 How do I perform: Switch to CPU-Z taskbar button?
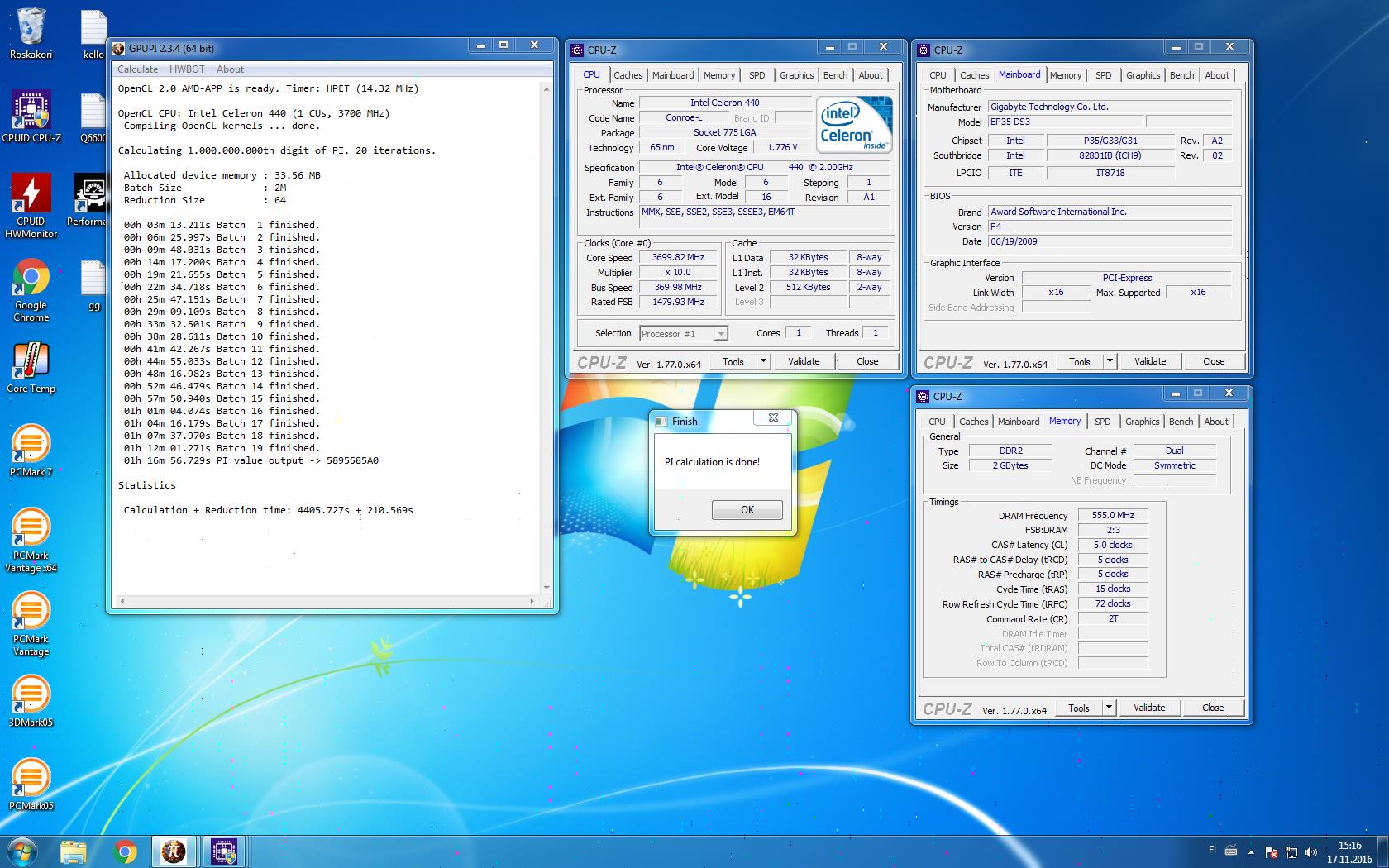(224, 851)
